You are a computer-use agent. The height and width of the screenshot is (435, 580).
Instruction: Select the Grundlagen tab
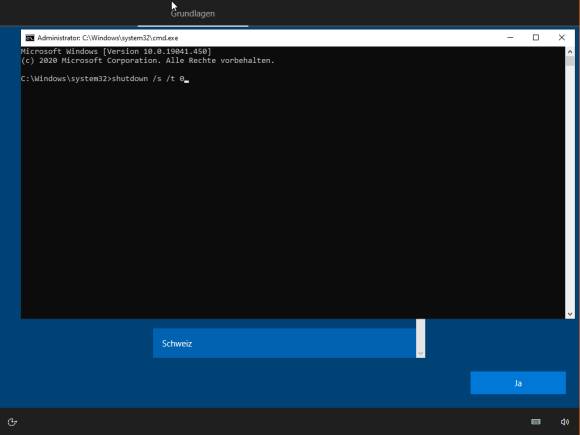tap(193, 14)
